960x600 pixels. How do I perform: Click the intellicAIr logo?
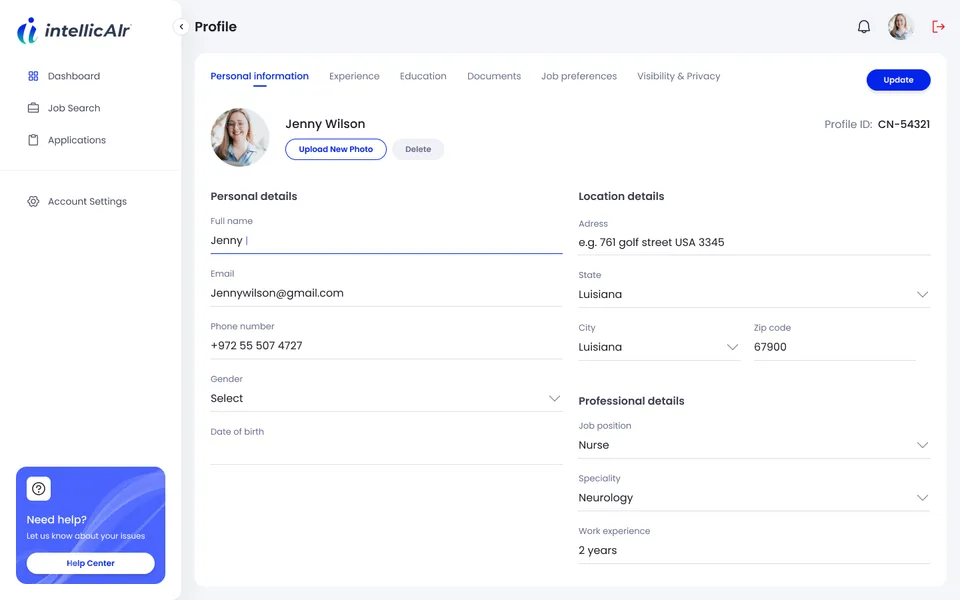click(x=73, y=30)
